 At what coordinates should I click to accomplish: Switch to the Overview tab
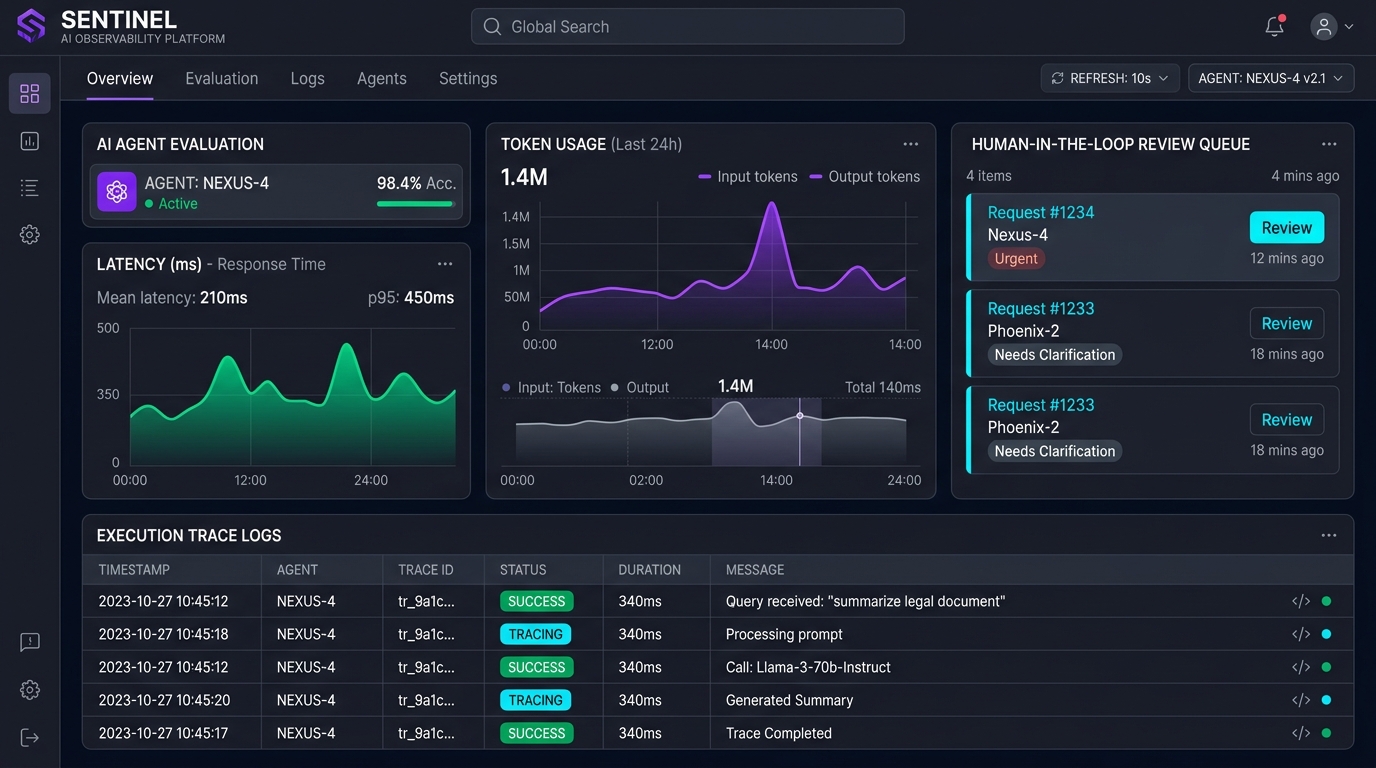120,78
